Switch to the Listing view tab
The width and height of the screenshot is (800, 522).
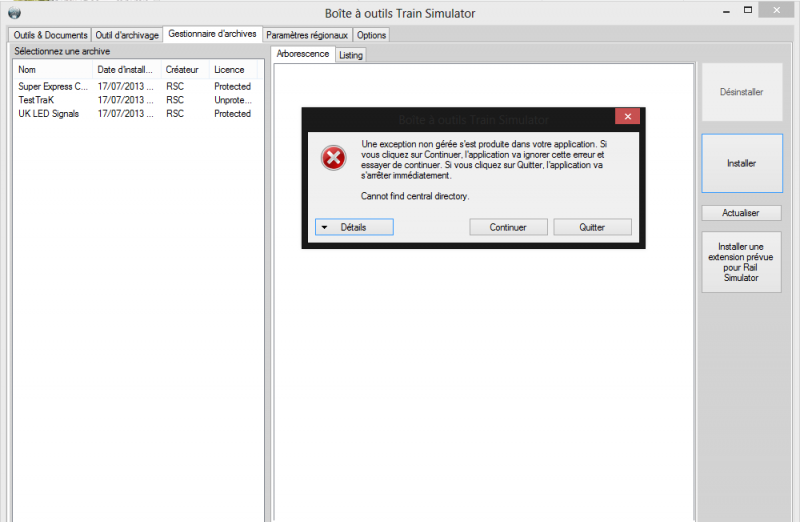coord(351,55)
